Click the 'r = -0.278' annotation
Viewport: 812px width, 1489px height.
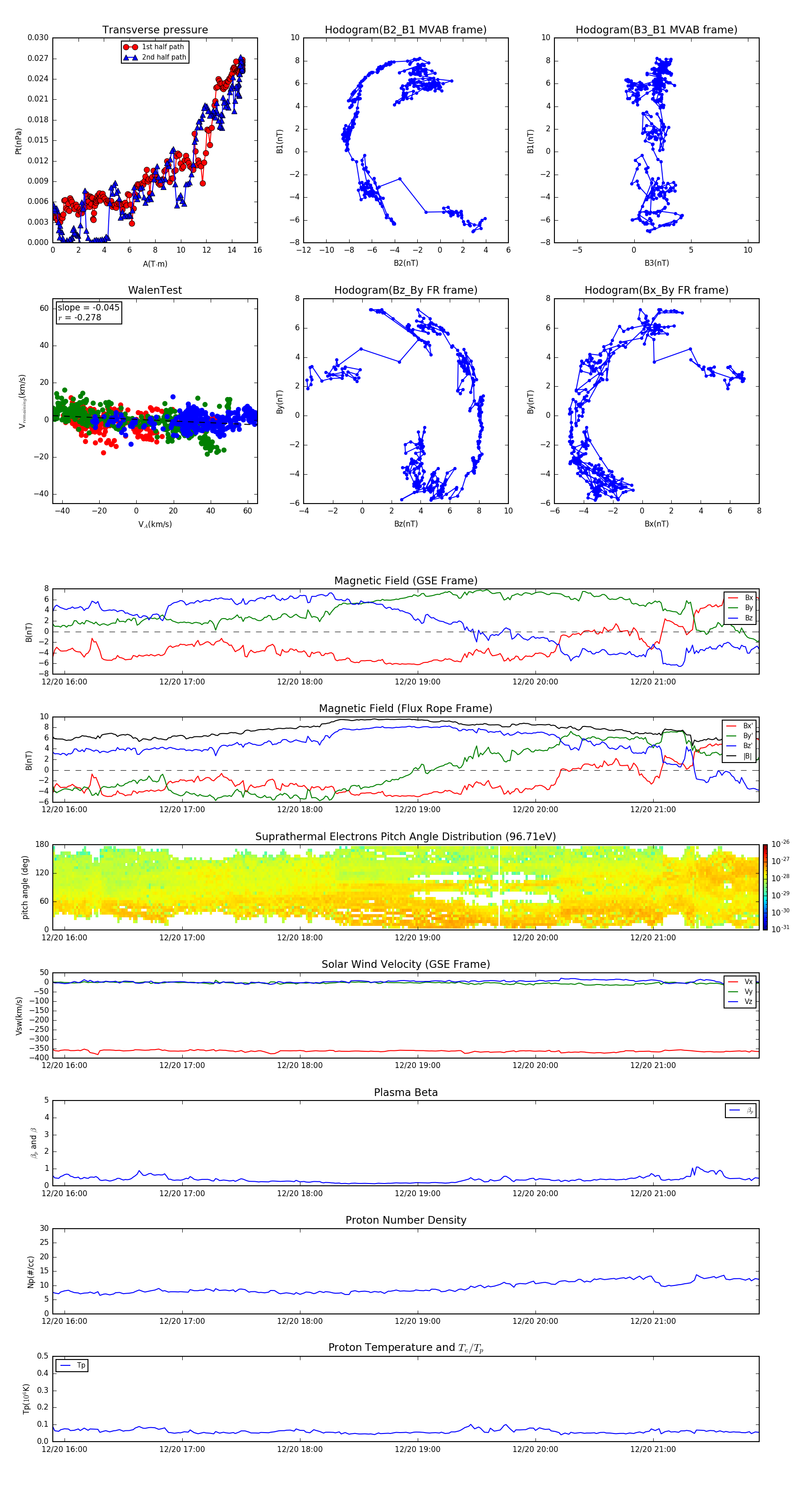point(80,317)
